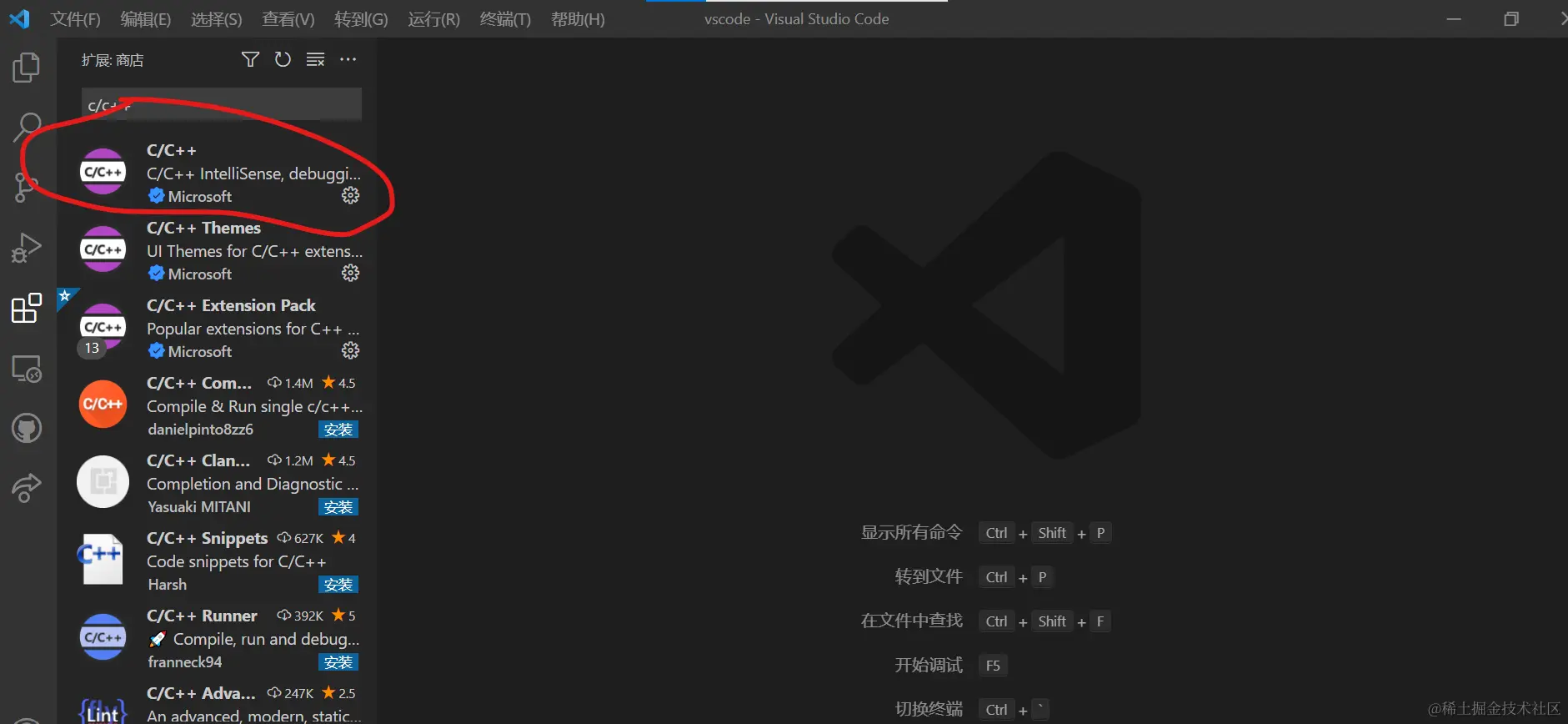Click the 'UI Themes for C/C++' description
This screenshot has width=1568, height=724.
click(x=254, y=251)
